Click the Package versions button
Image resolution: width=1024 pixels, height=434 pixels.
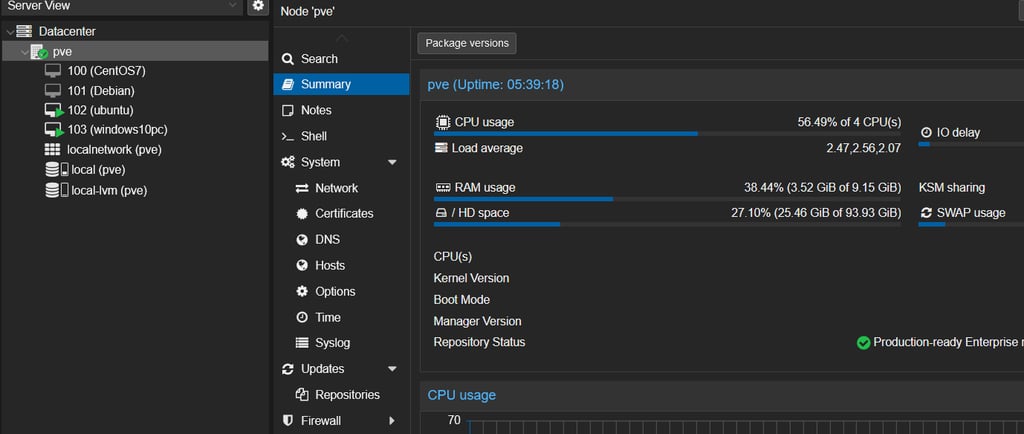467,43
